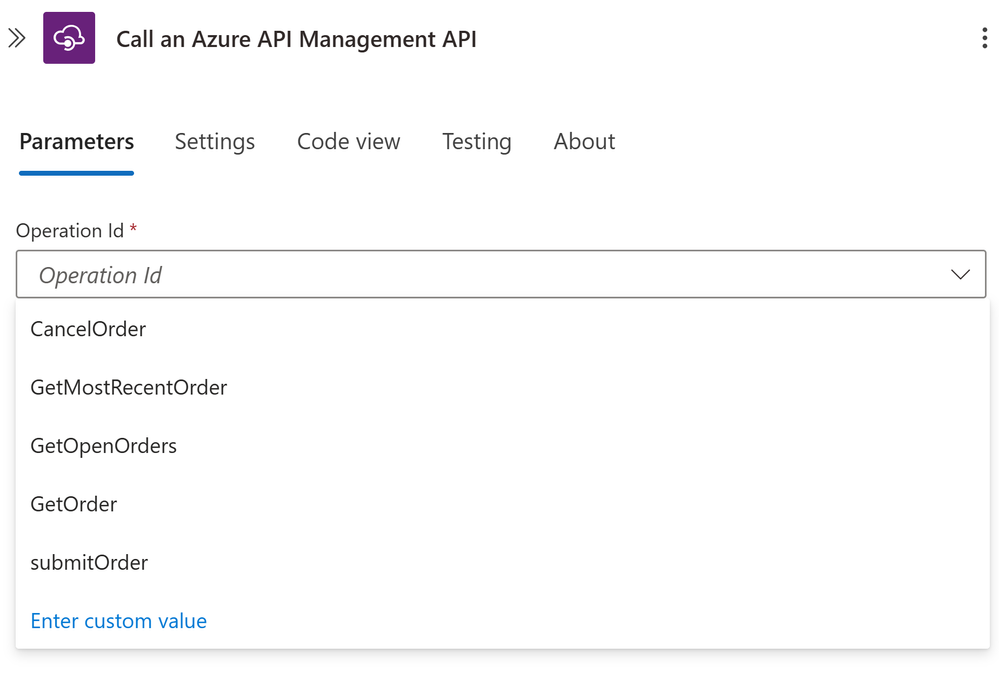The width and height of the screenshot is (999, 673).
Task: Toggle the Operation Id dropdown chevron
Action: pyautogui.click(x=960, y=275)
